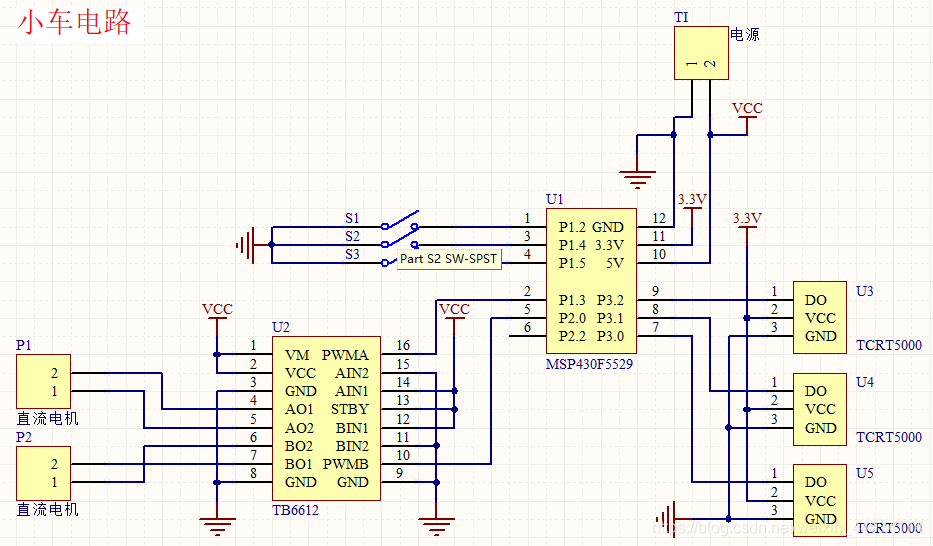Click the "P1" designator label
Viewport: 933px width, 546px height.
tap(24, 345)
